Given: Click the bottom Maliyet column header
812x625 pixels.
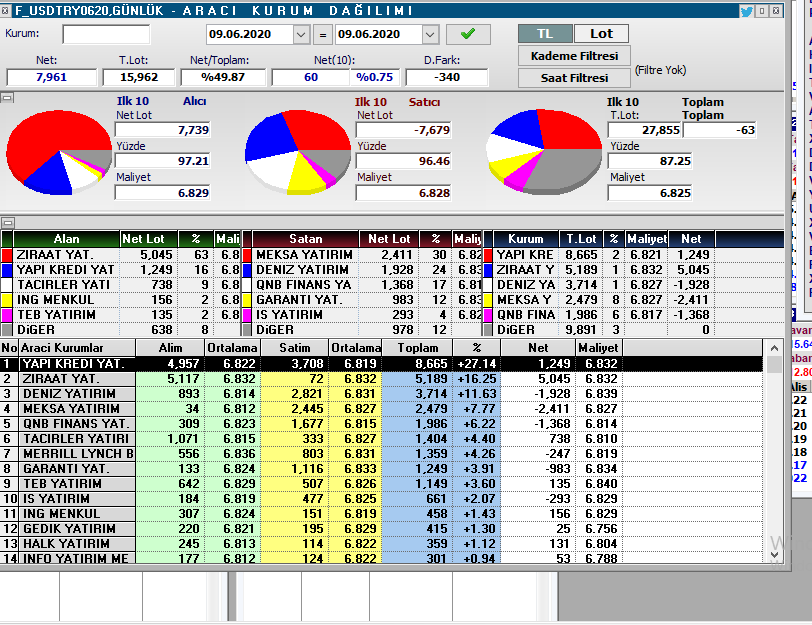Looking at the screenshot, I should coord(598,348).
